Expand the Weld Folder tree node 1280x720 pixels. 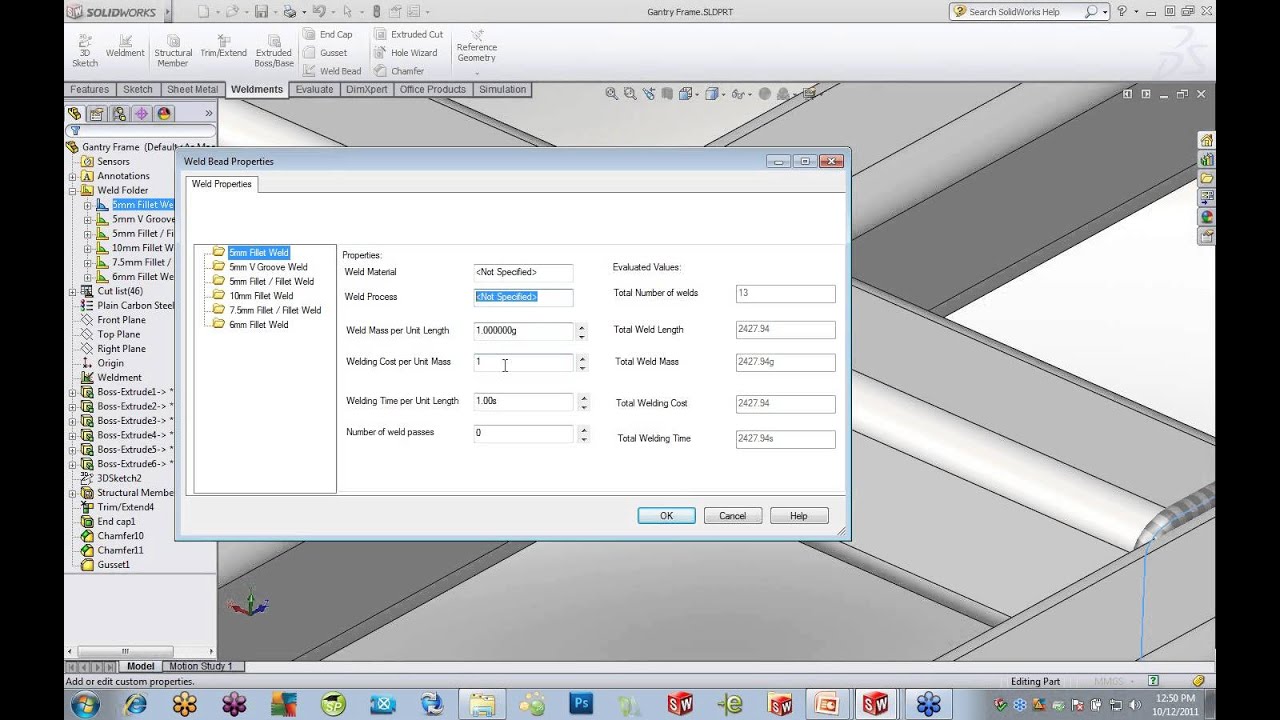[x=72, y=190]
